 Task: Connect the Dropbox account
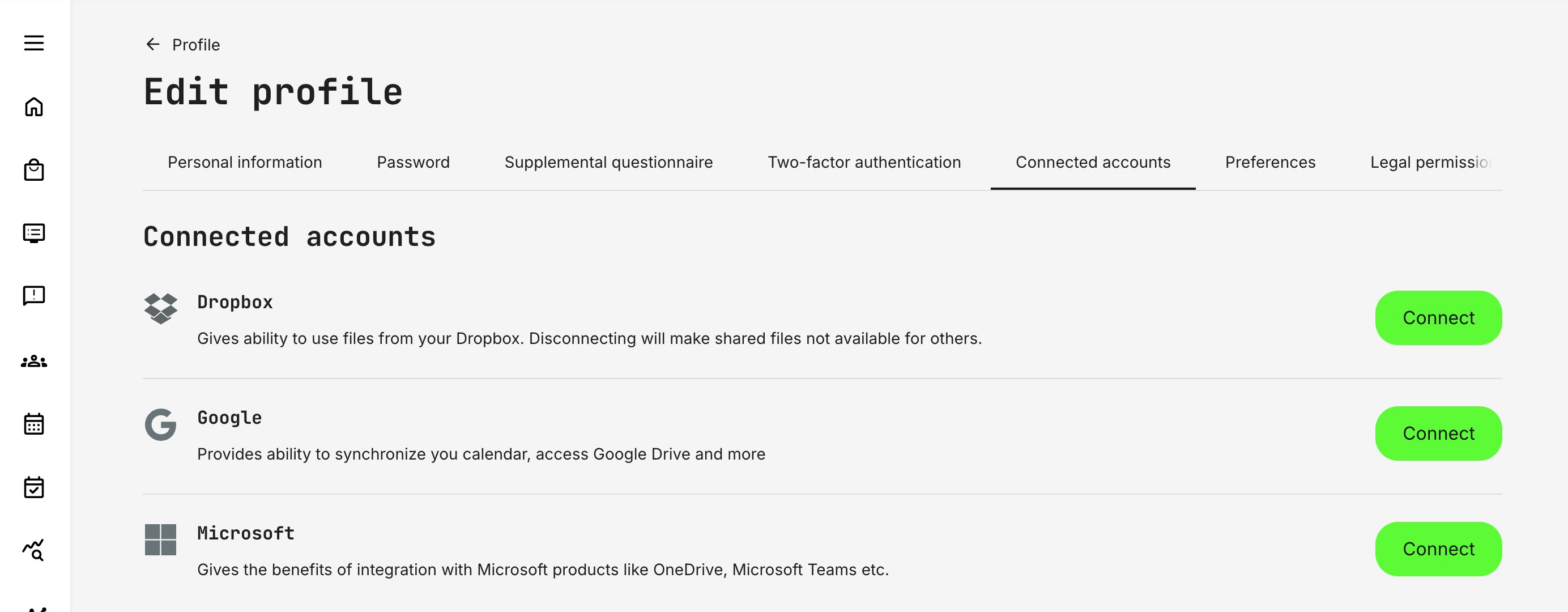1438,317
